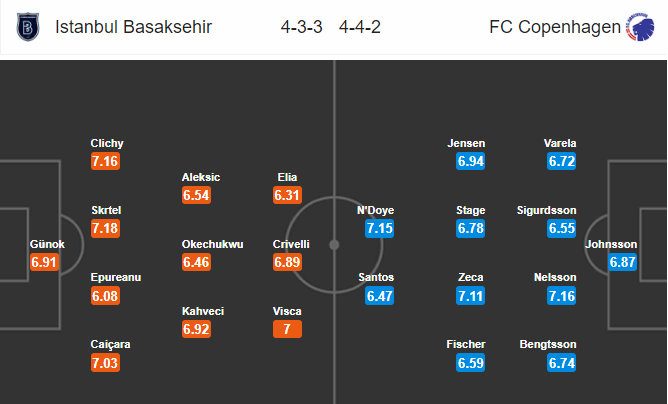Click Epureanu's 6.08 rating badge

pyautogui.click(x=105, y=295)
